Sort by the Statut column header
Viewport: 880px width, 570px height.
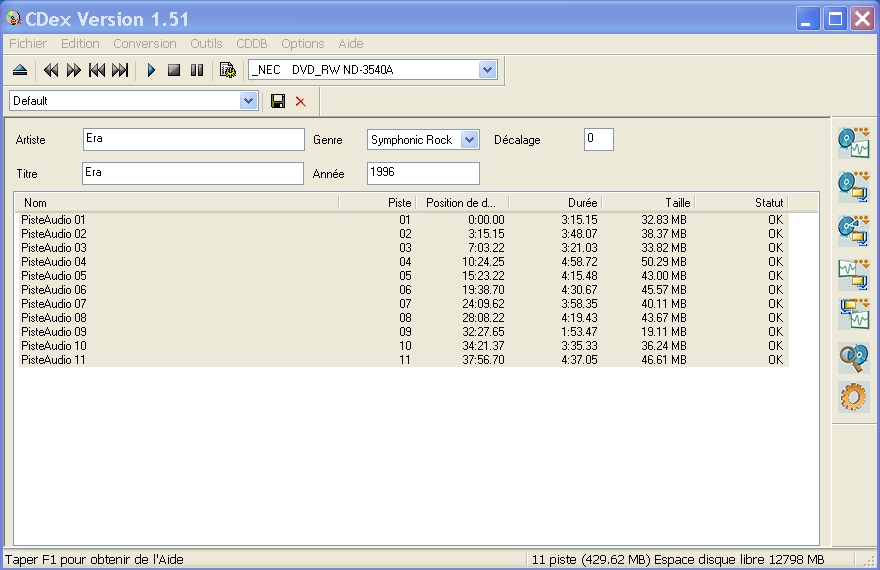point(741,203)
